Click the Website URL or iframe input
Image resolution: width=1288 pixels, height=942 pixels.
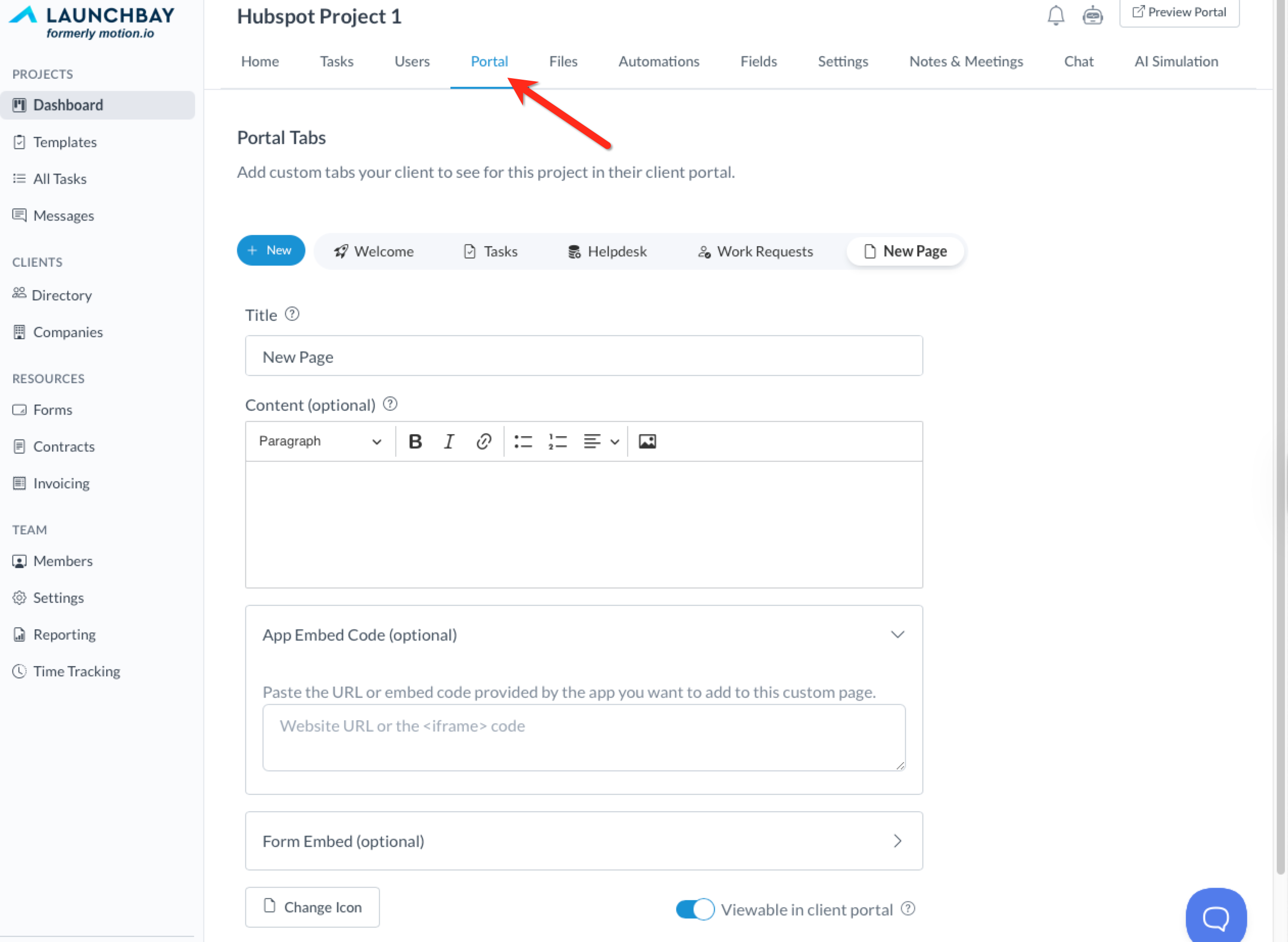pos(584,737)
